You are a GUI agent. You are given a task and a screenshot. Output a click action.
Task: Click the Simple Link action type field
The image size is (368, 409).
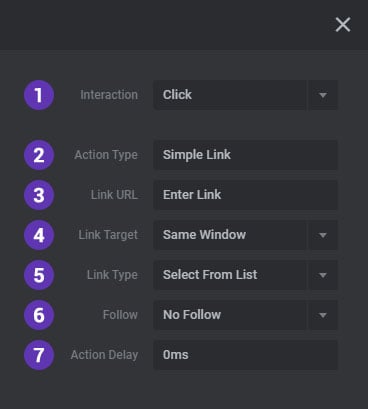(x=245, y=155)
